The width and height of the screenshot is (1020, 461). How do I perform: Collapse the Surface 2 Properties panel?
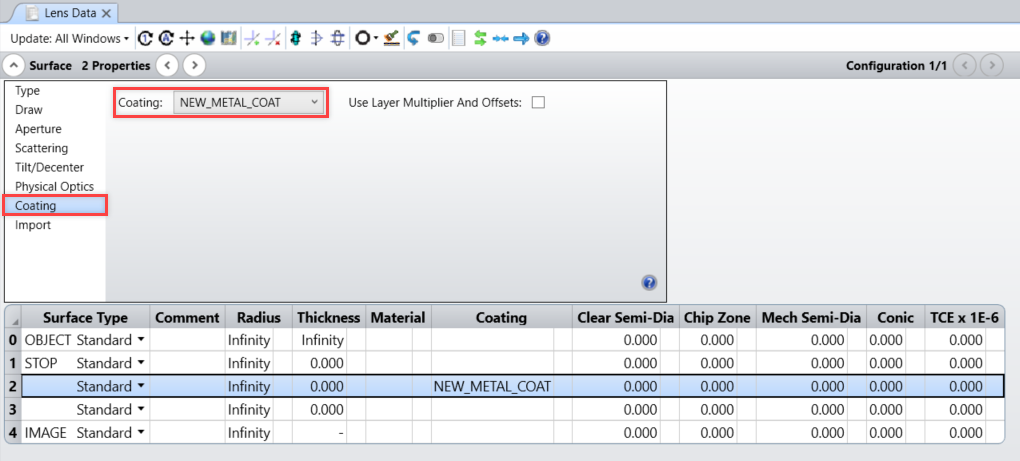tap(14, 66)
